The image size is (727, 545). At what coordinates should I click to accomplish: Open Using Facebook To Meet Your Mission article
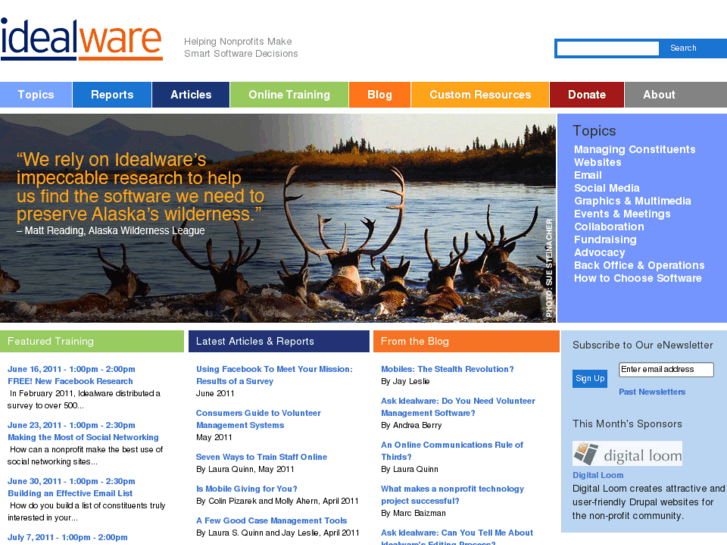pyautogui.click(x=274, y=375)
